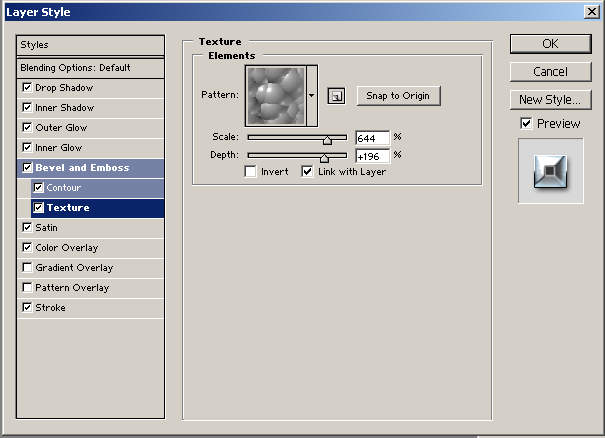Select Blending Options: Default
605x438 pixels.
(91, 68)
